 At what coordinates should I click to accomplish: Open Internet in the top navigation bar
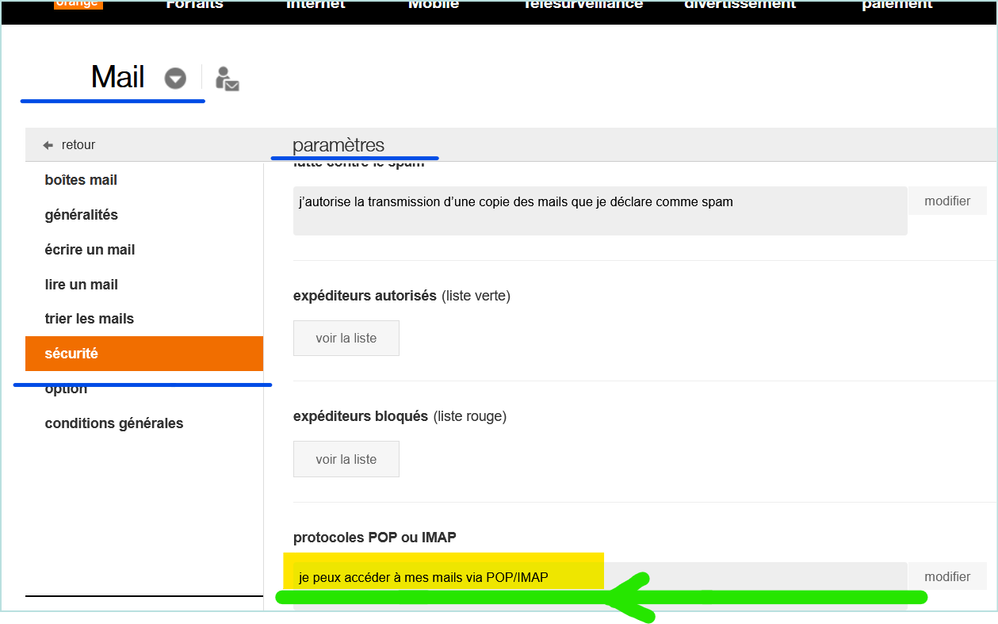pos(316,5)
